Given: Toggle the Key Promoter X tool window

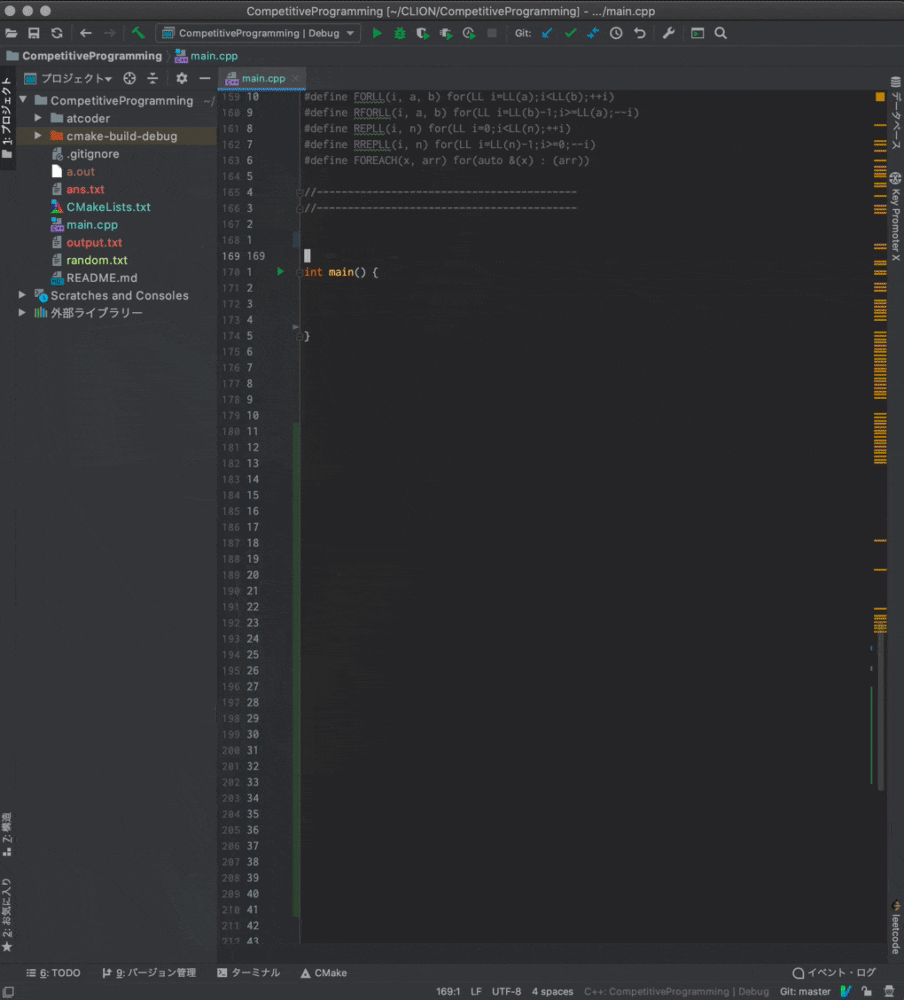Looking at the screenshot, I should click(896, 216).
